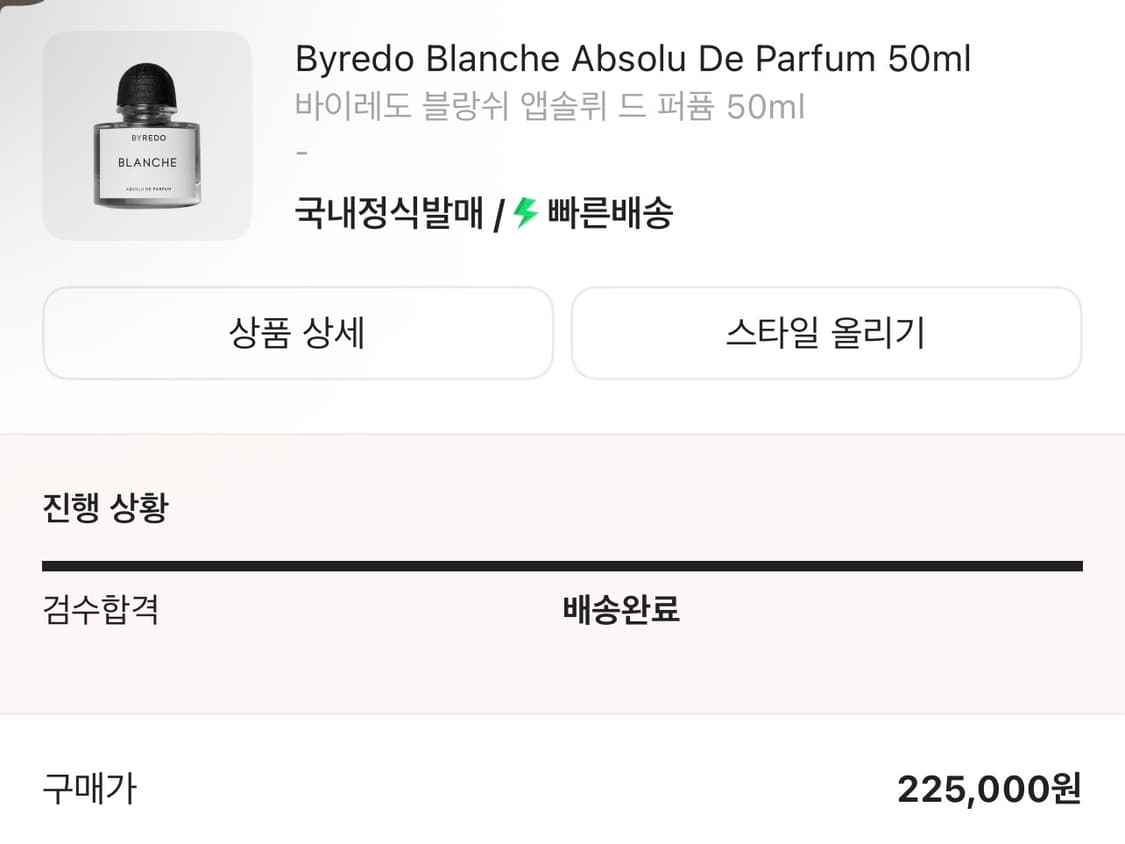1125x844 pixels.
Task: Tap the product info card area
Action: click(560, 135)
